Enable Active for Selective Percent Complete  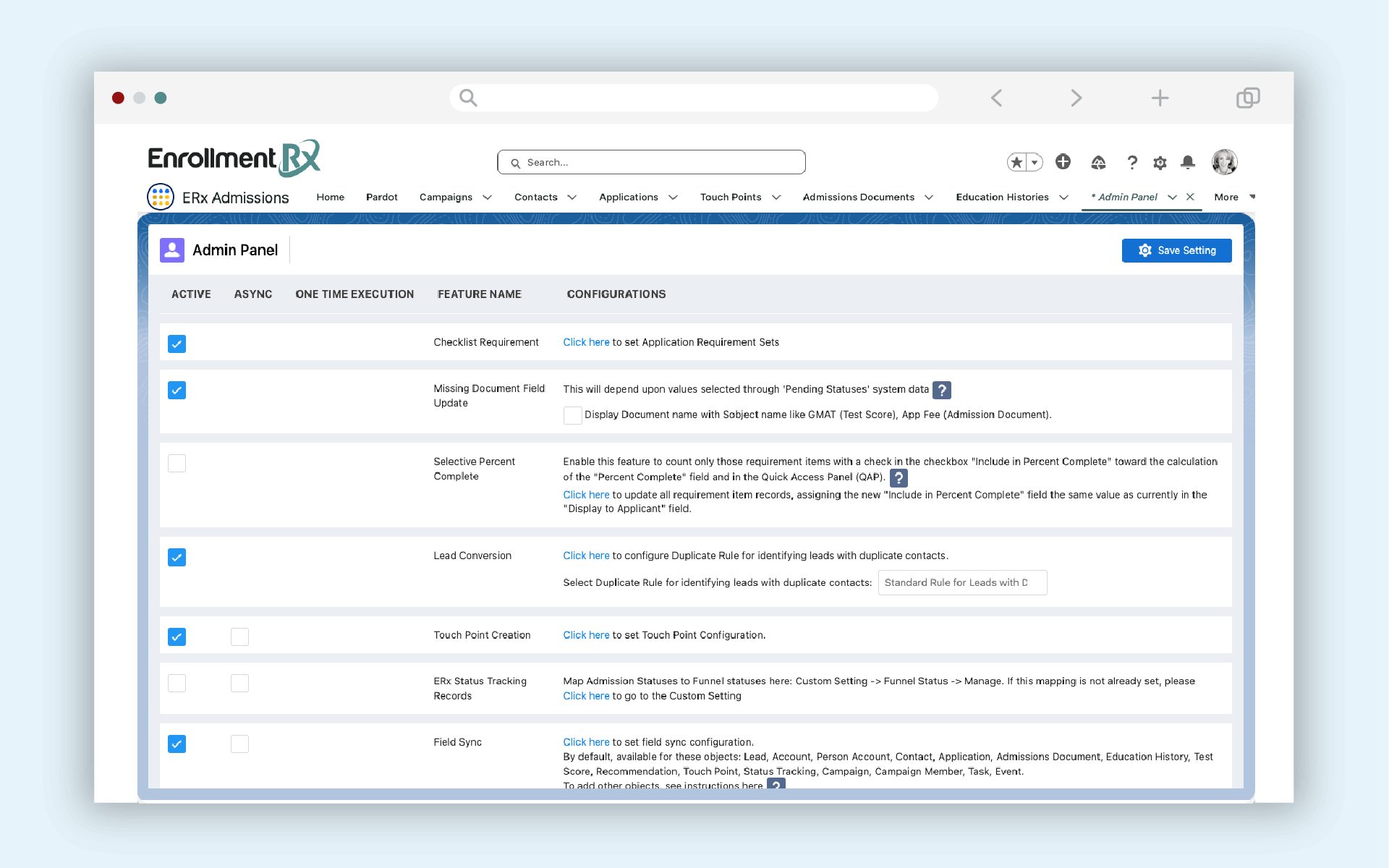click(177, 463)
